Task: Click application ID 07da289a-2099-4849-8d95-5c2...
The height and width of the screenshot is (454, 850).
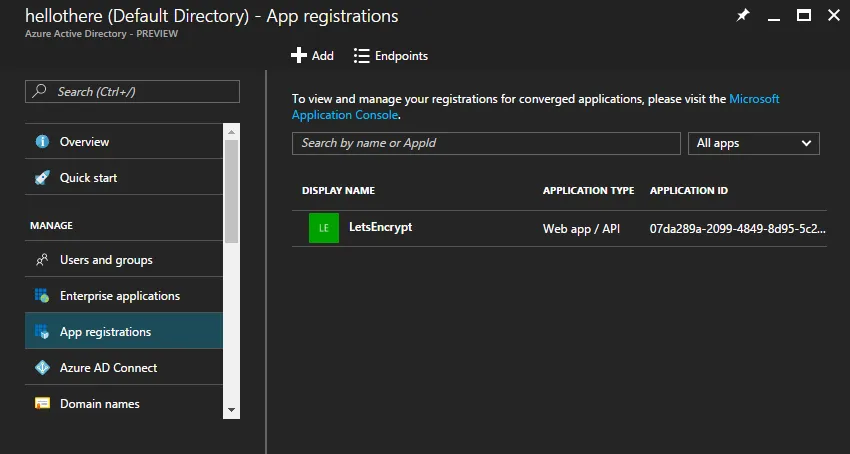Action: click(738, 229)
